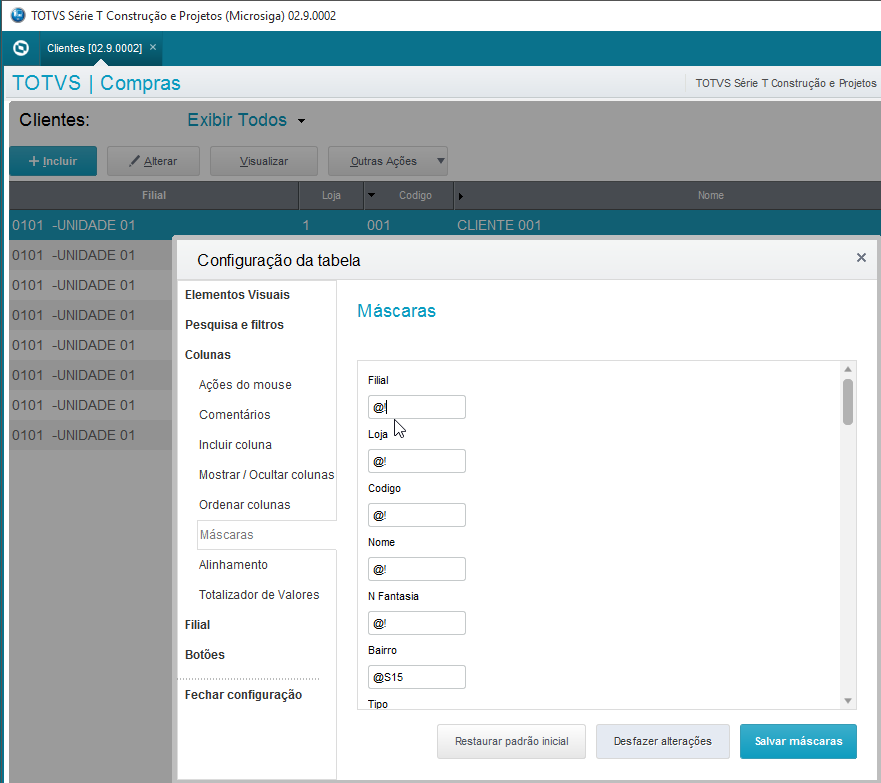Select the CLIENTE 001 row
The image size is (881, 783).
[445, 225]
